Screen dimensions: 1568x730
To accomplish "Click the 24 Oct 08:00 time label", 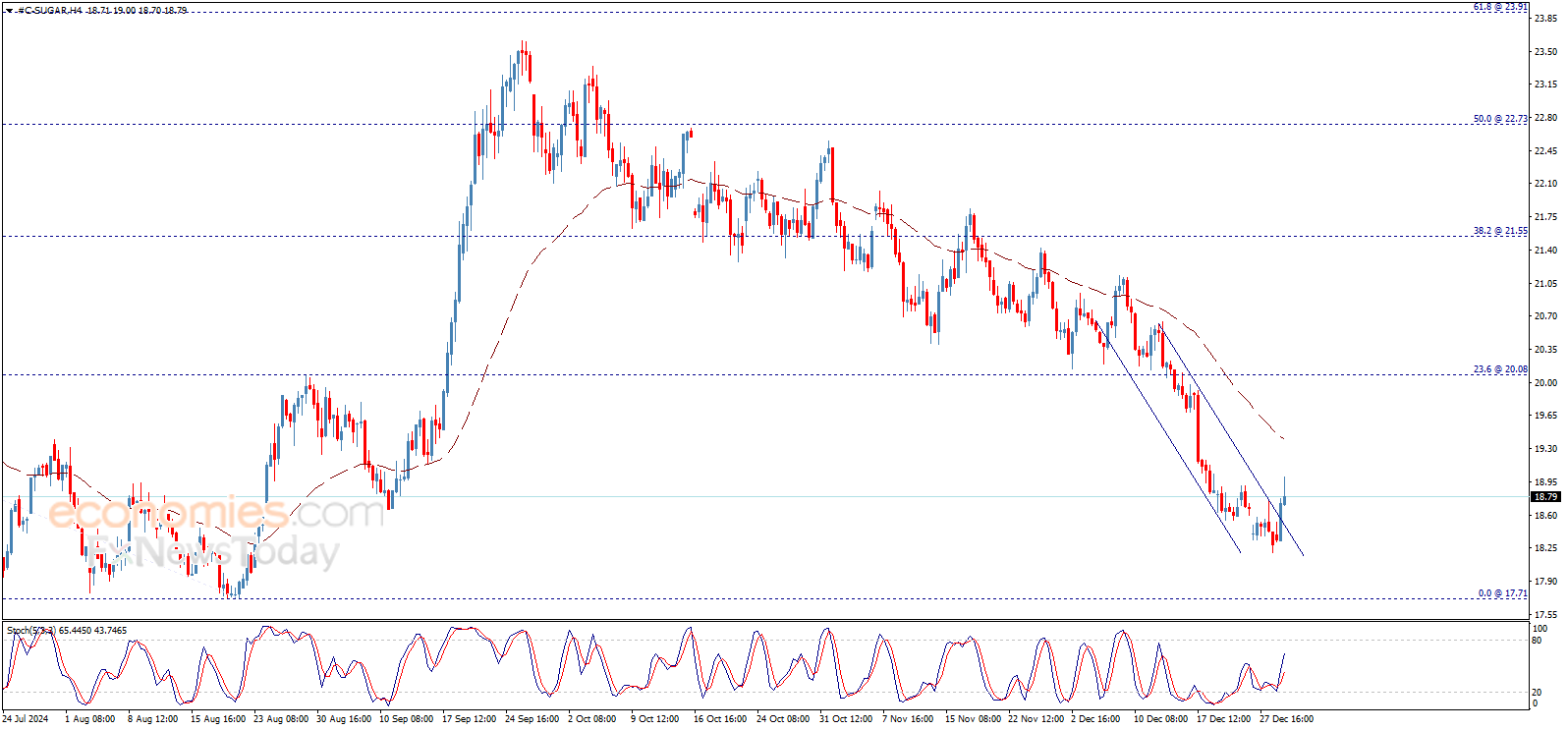I will point(784,719).
